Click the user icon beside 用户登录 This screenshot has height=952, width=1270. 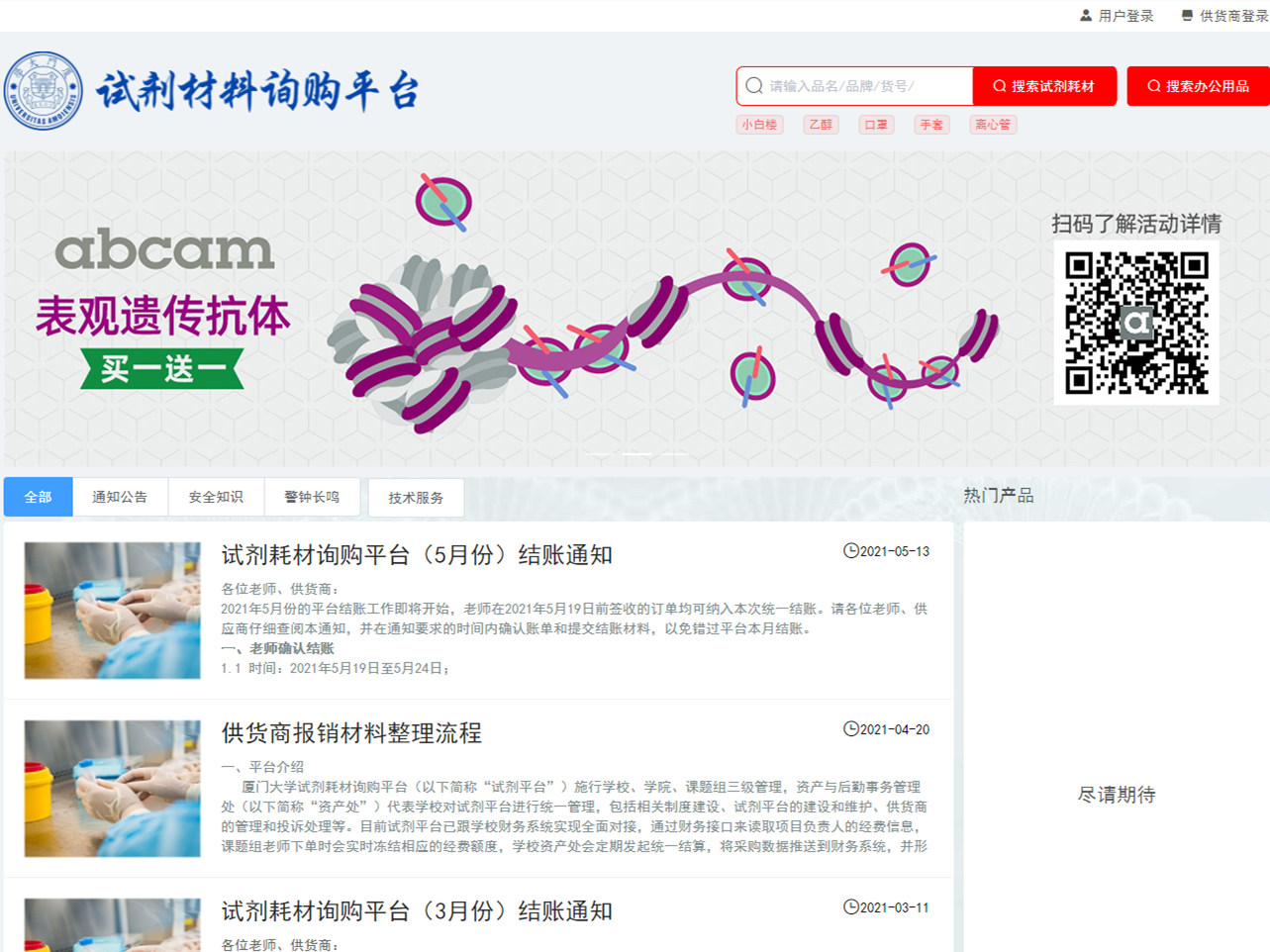click(x=1086, y=16)
